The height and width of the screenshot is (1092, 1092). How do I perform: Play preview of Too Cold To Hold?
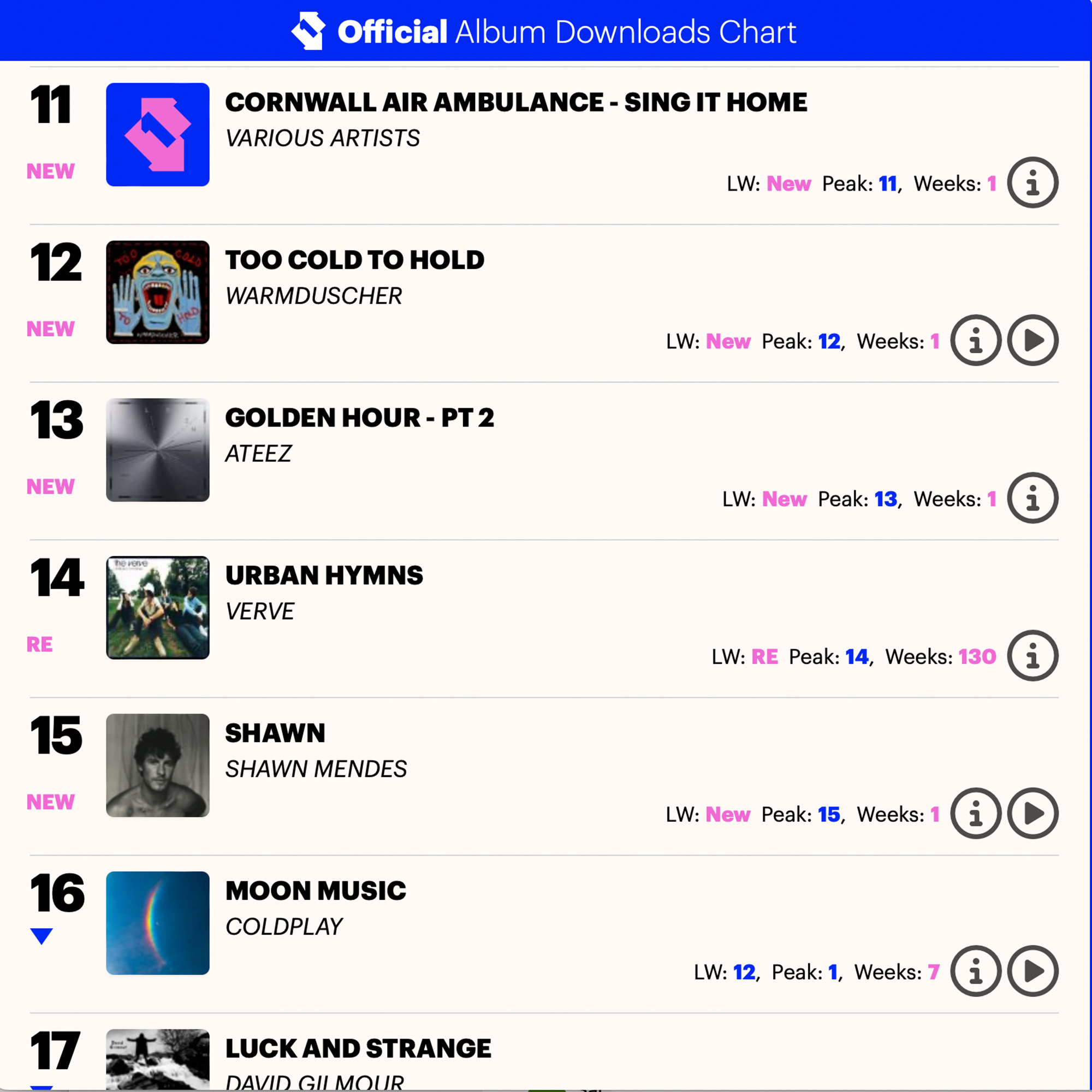click(1032, 340)
